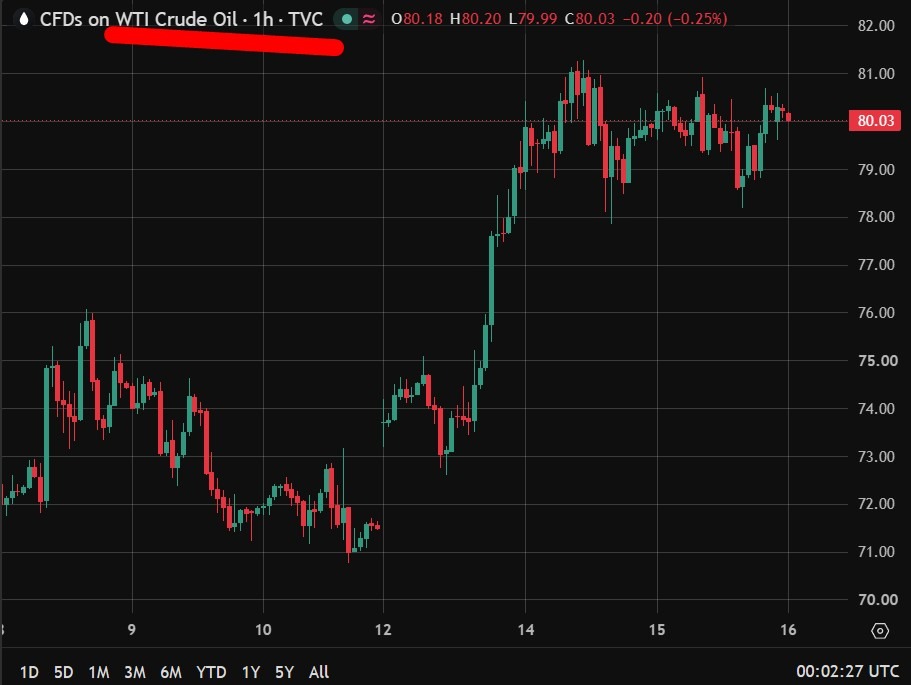Click the green market status dot
Screen dimensions: 911x685
(347, 19)
